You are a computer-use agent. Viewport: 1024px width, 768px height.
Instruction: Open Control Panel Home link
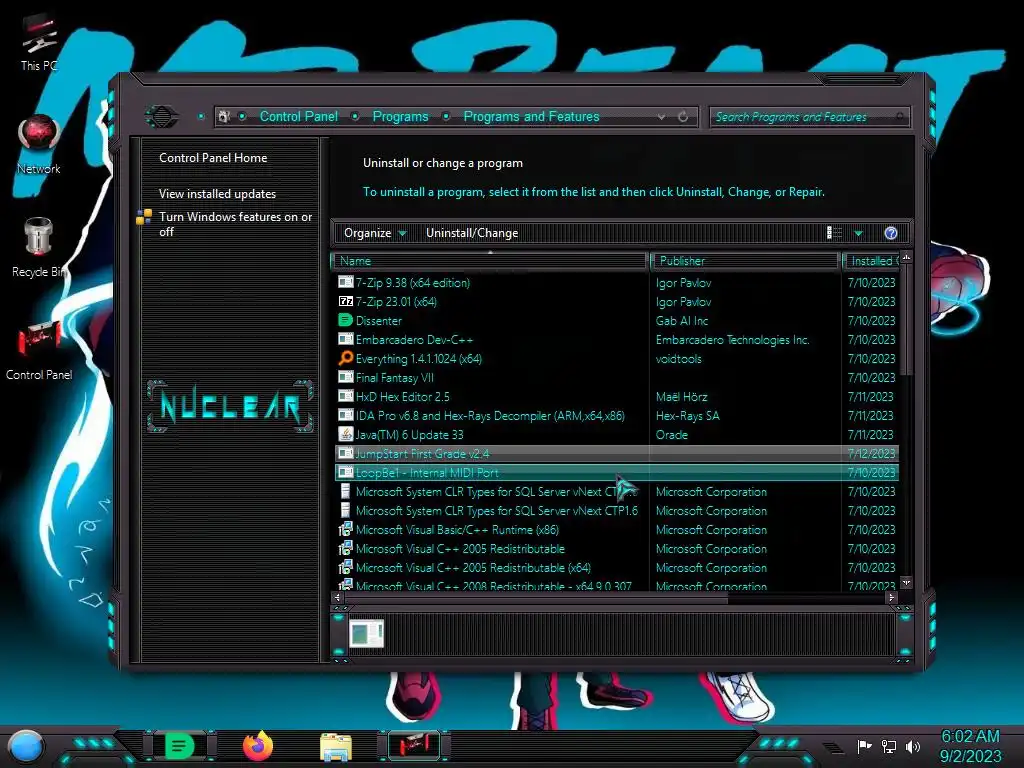(213, 157)
